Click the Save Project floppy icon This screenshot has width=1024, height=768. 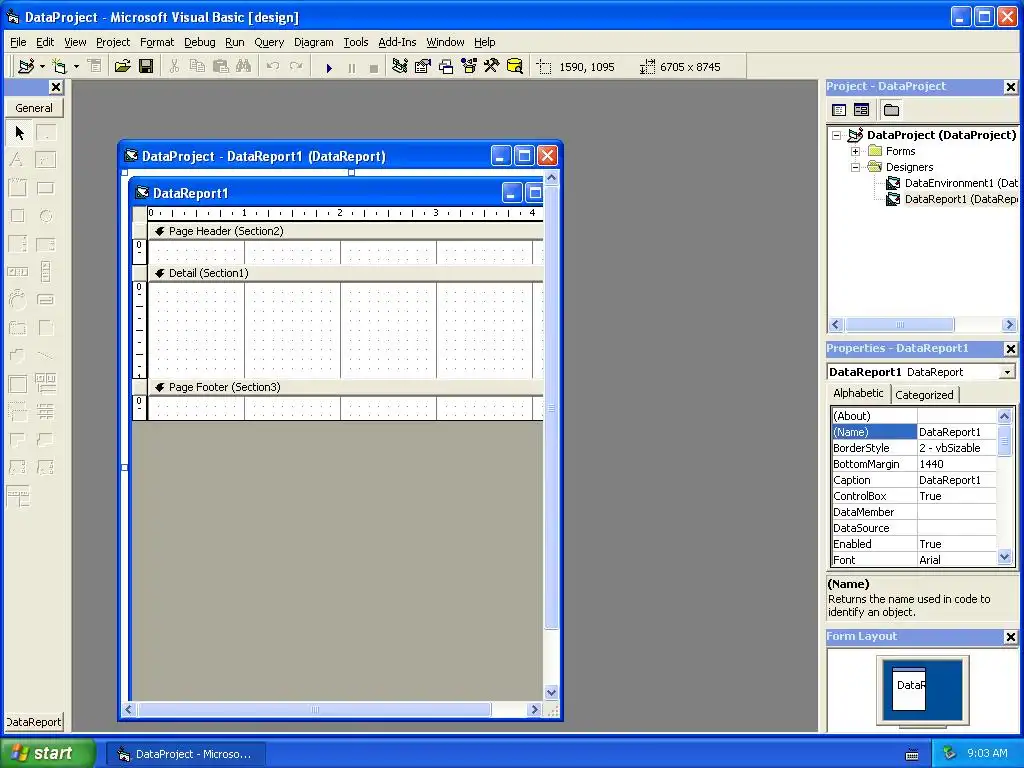[x=146, y=66]
